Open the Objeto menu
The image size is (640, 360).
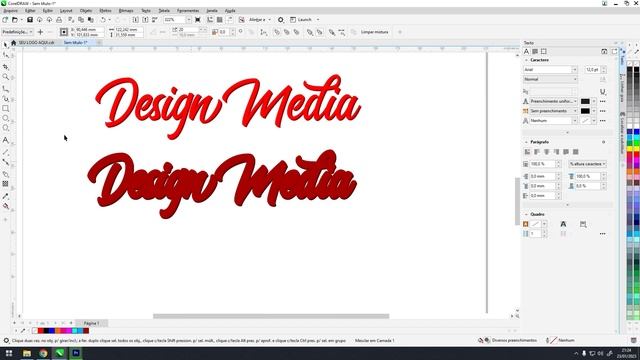click(86, 11)
